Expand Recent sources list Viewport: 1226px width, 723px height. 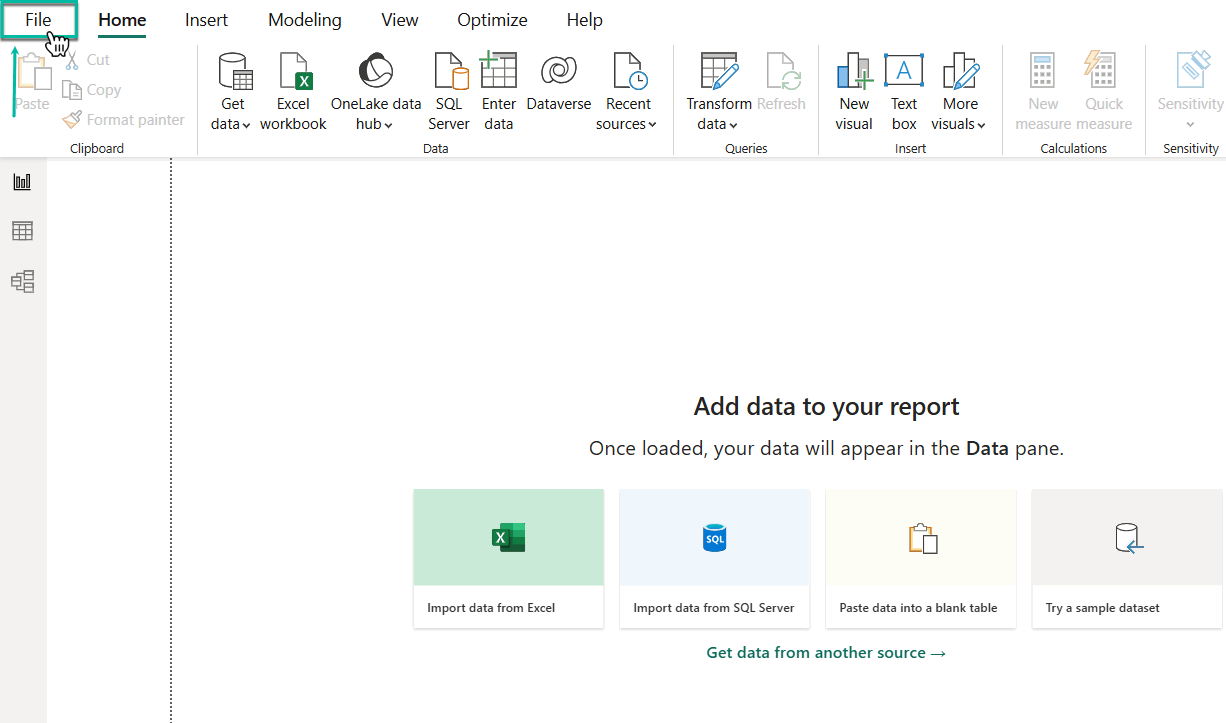point(627,114)
